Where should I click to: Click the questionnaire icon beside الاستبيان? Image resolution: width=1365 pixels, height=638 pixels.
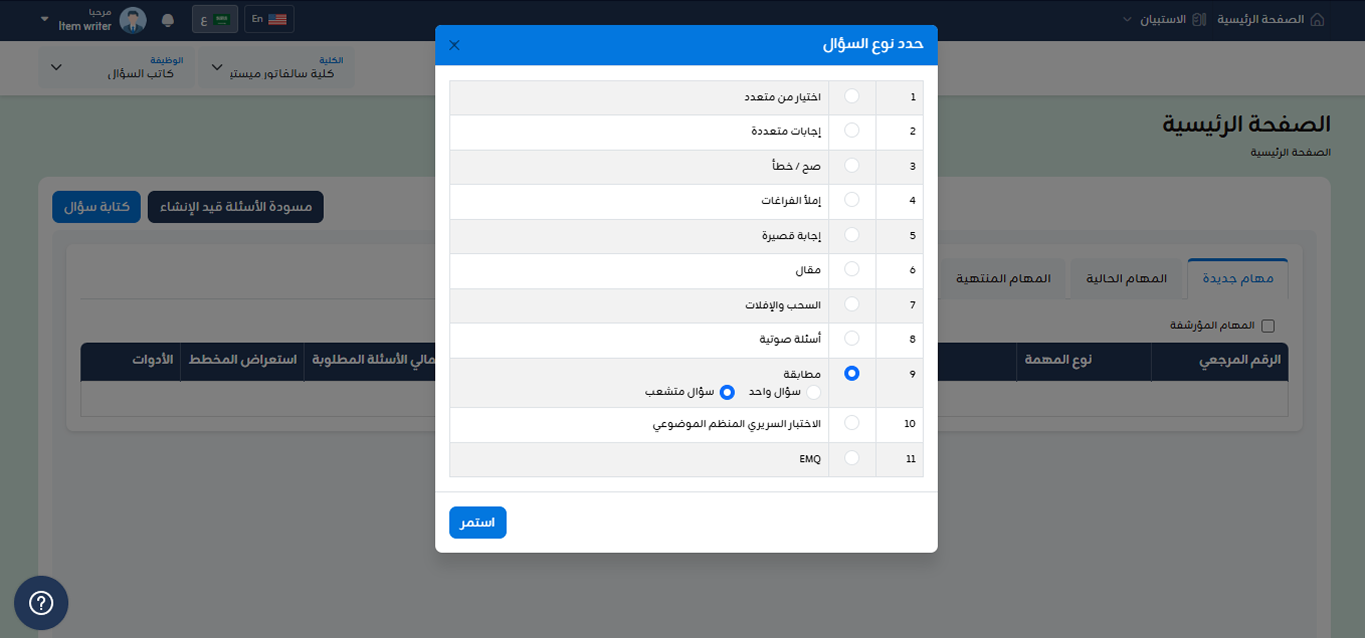point(1199,19)
